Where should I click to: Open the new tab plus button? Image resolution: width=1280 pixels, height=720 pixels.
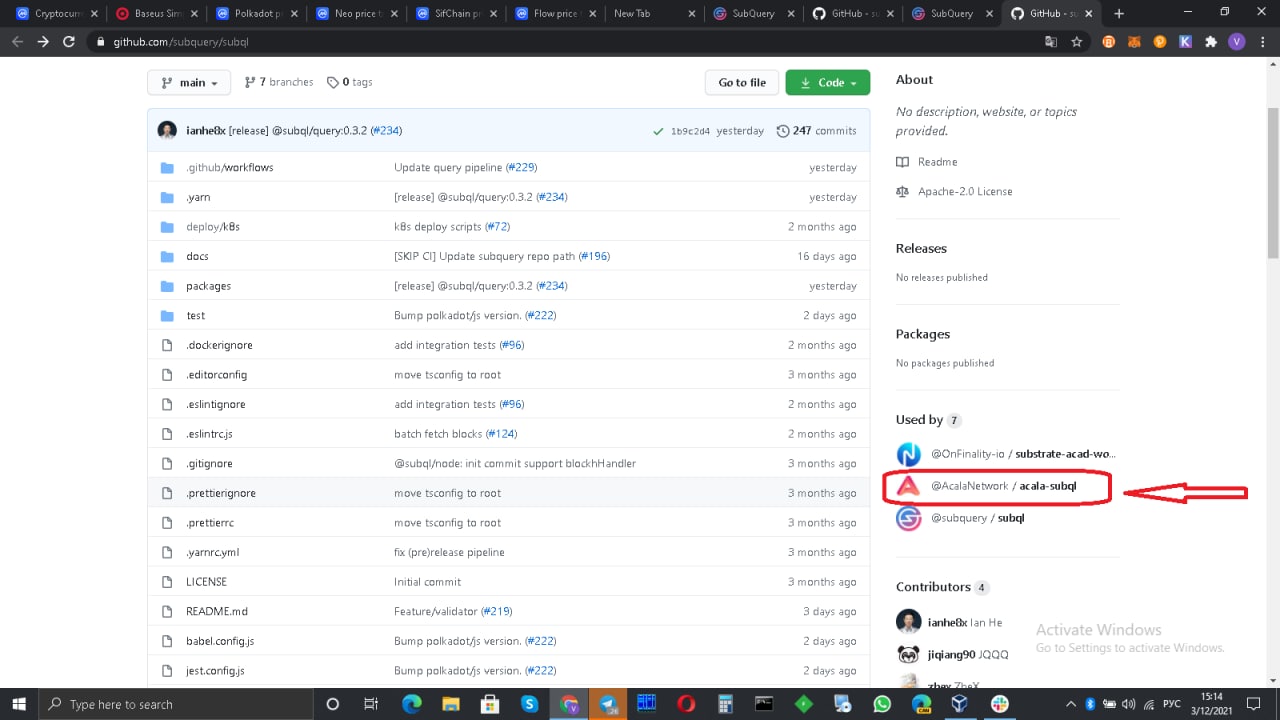1119,14
